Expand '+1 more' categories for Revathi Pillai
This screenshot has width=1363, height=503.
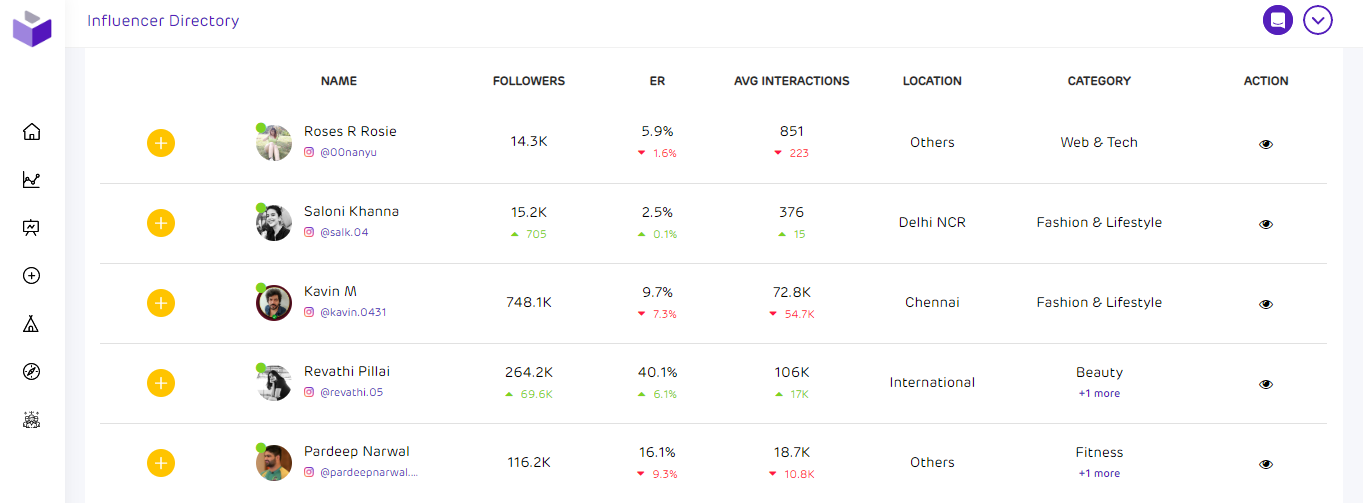click(1099, 394)
